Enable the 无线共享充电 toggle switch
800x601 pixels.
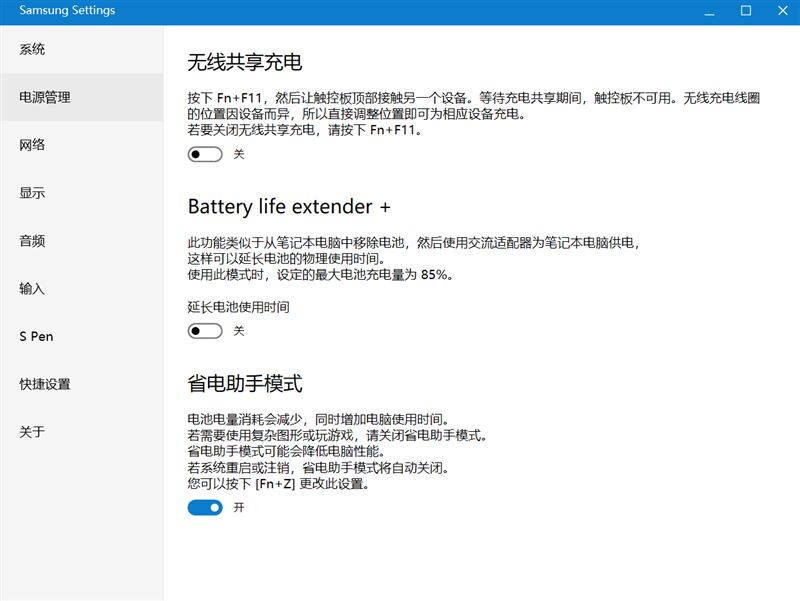205,154
